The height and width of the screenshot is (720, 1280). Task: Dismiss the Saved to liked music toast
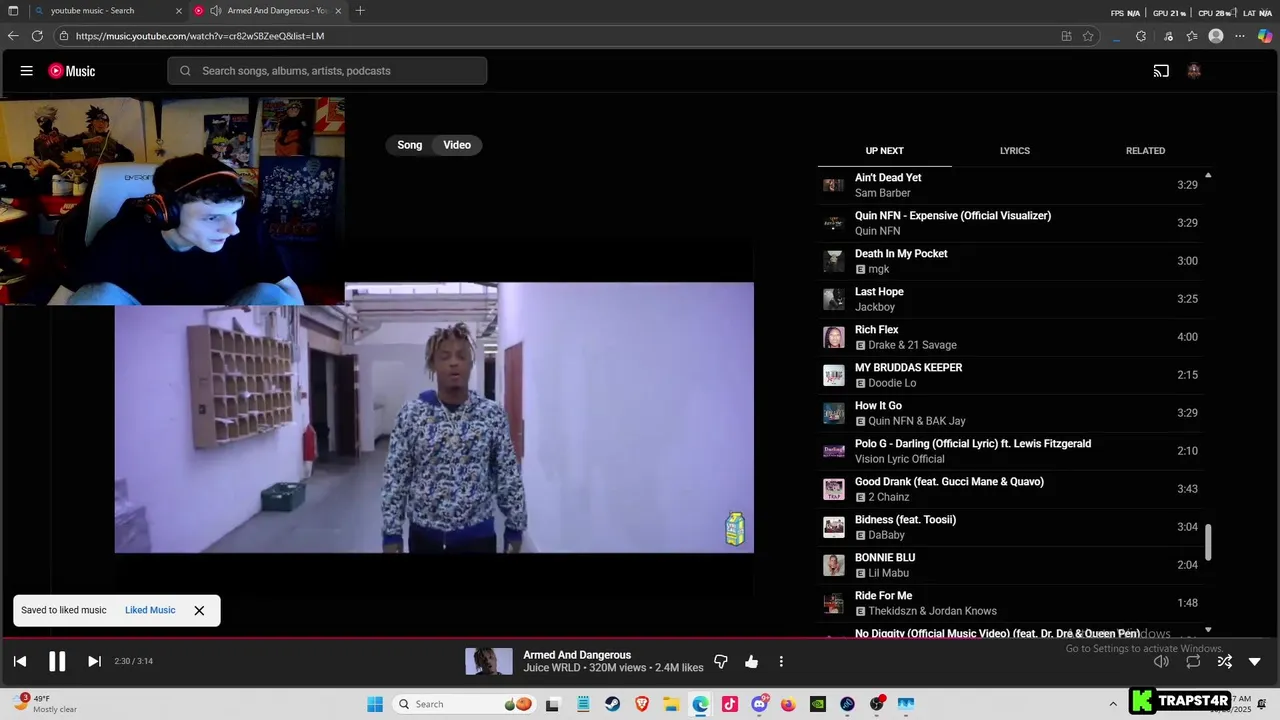coord(199,610)
